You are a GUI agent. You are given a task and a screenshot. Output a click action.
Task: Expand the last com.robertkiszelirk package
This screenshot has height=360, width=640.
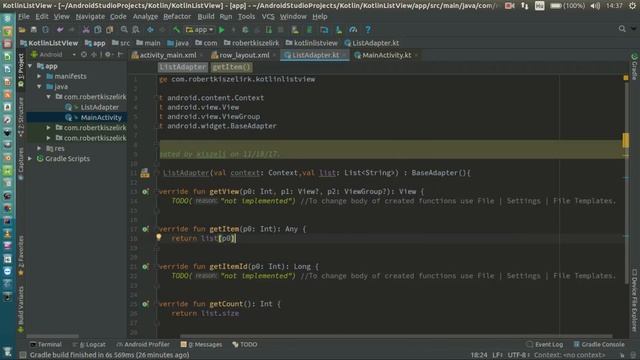coord(49,138)
